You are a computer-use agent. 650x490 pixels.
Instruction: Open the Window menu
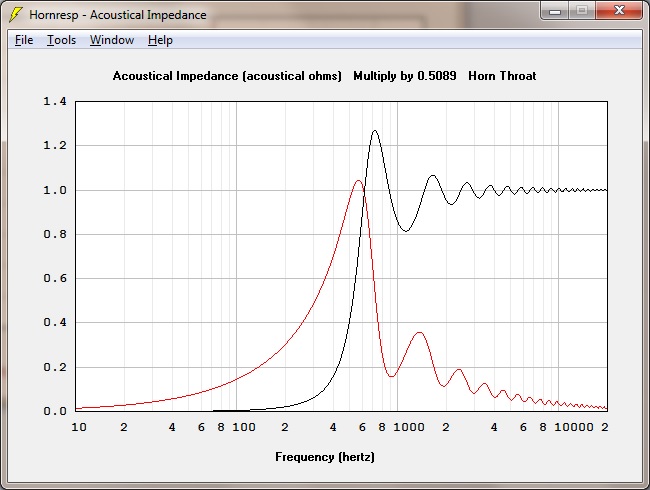click(x=112, y=40)
